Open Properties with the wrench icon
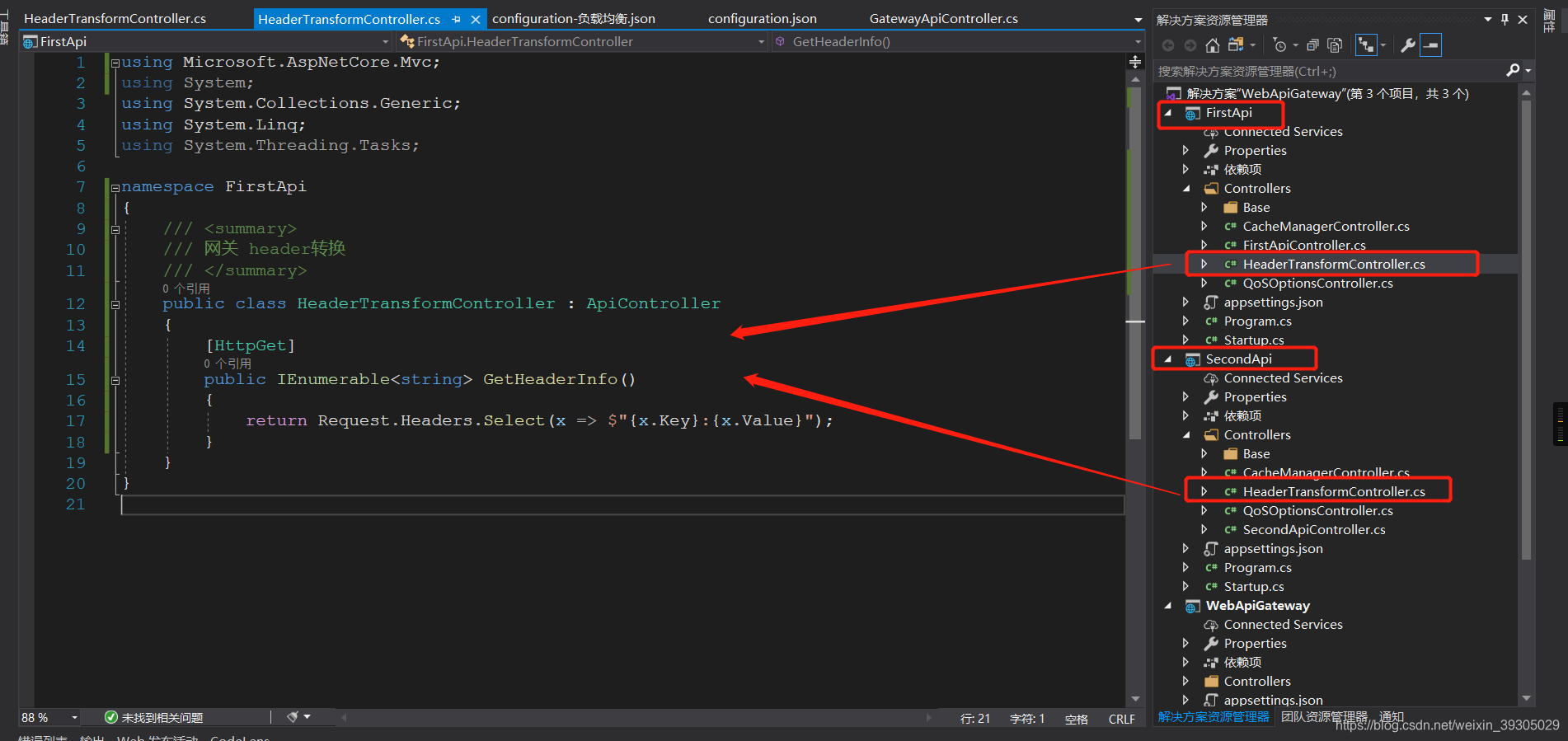1568x741 pixels. 1408,45
